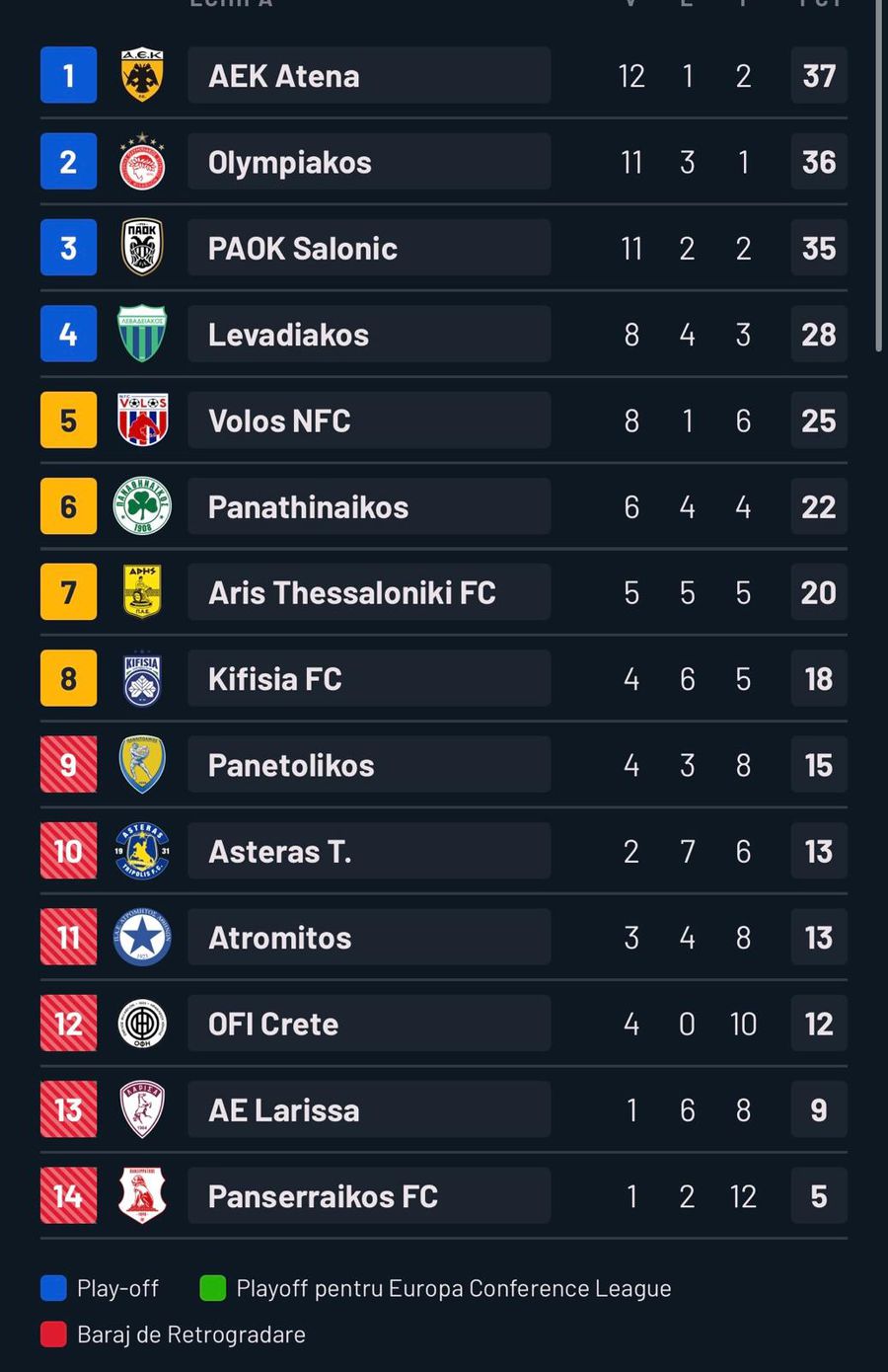Viewport: 888px width, 1372px height.
Task: Tap the Atromitos blue star crest
Action: [142, 938]
